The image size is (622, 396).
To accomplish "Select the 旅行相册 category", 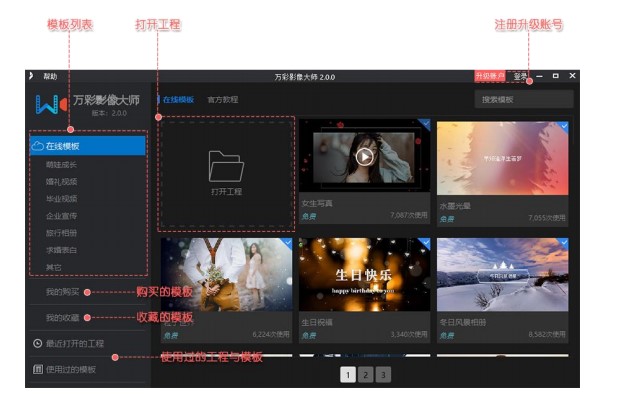I will [x=61, y=233].
